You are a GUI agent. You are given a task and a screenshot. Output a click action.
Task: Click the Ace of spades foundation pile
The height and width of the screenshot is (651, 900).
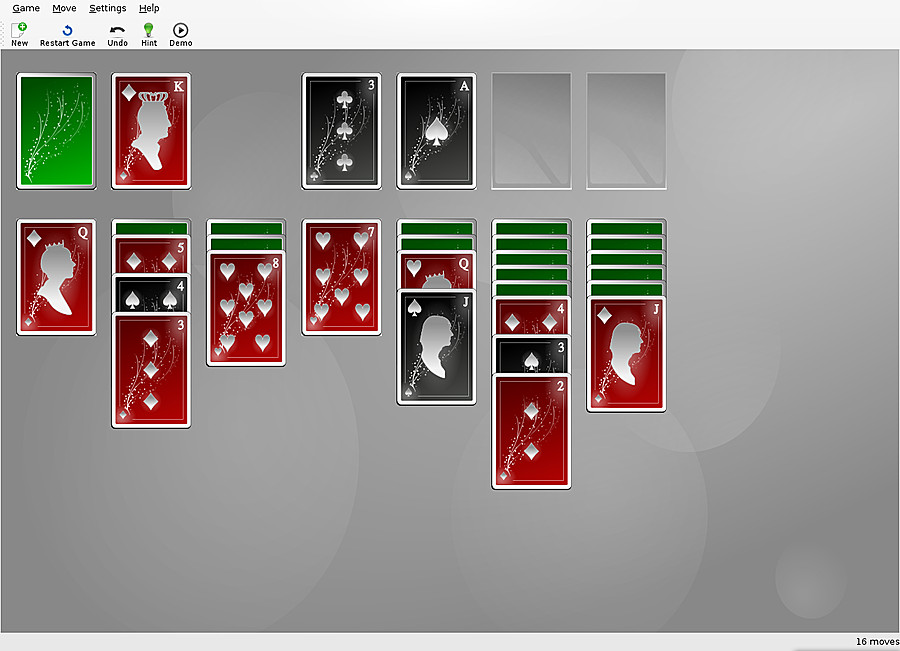tap(436, 131)
